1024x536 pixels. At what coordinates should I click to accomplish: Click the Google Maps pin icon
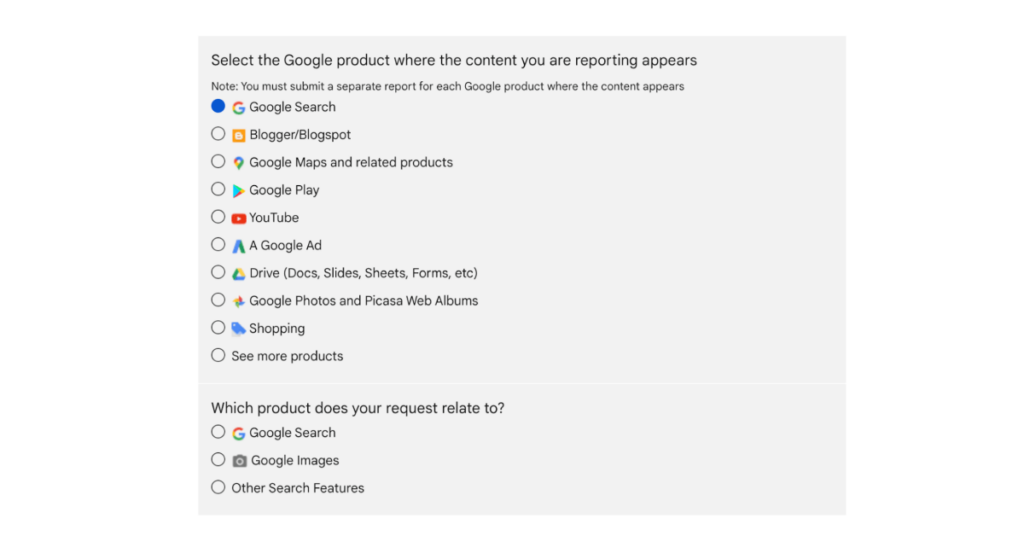(239, 163)
